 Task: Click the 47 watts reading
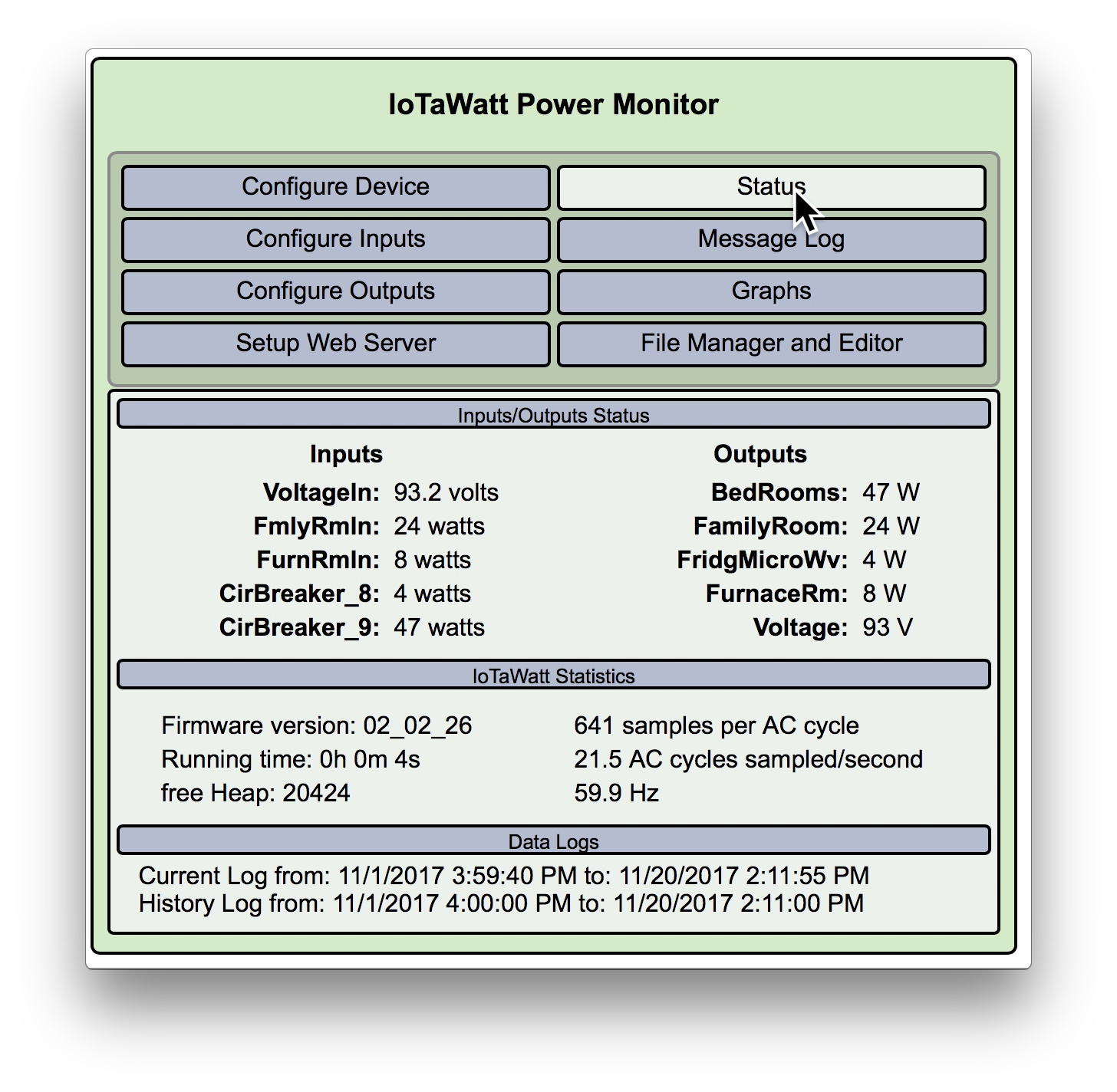click(x=440, y=627)
